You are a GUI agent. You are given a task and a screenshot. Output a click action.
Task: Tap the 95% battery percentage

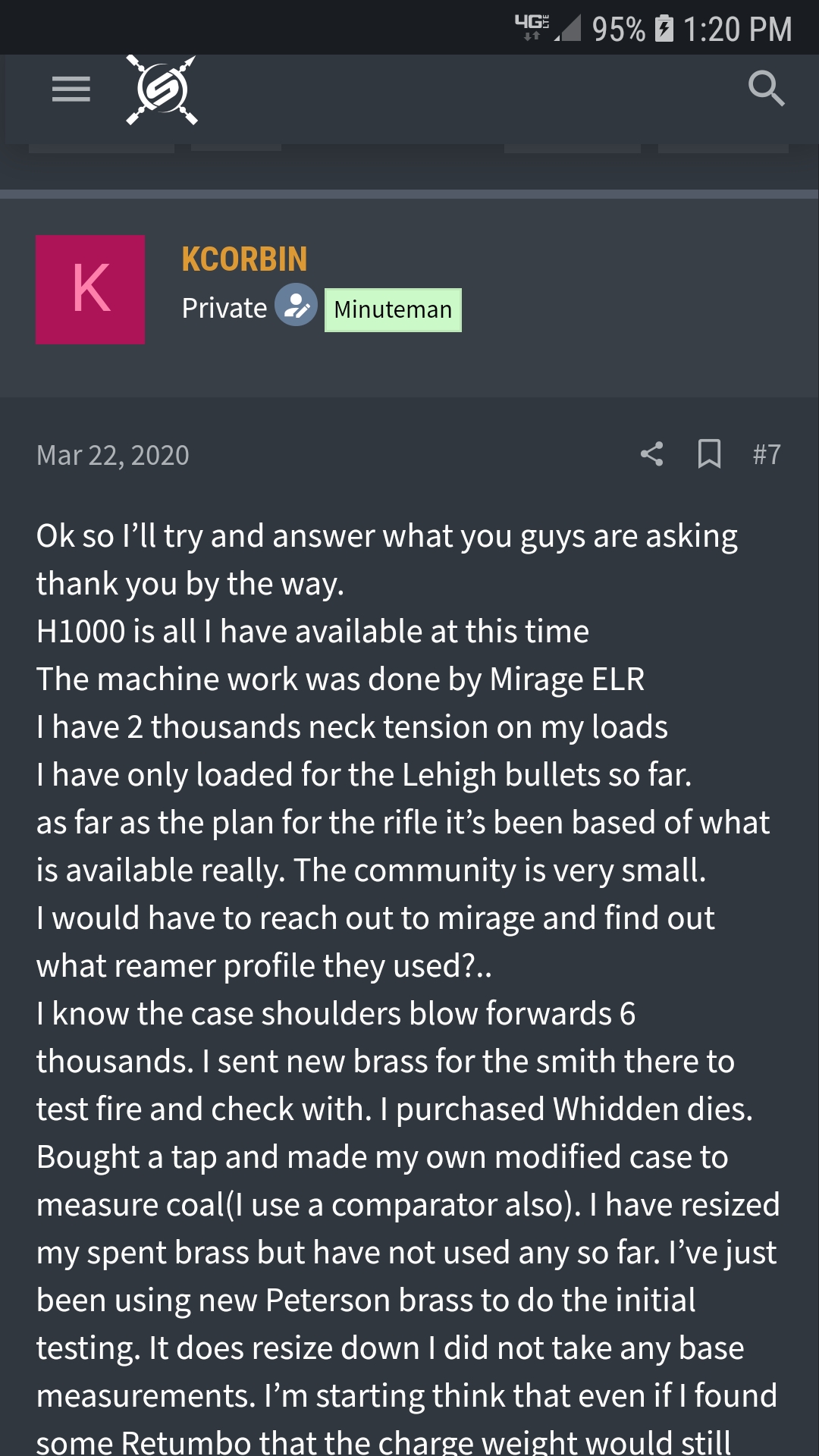tap(618, 30)
